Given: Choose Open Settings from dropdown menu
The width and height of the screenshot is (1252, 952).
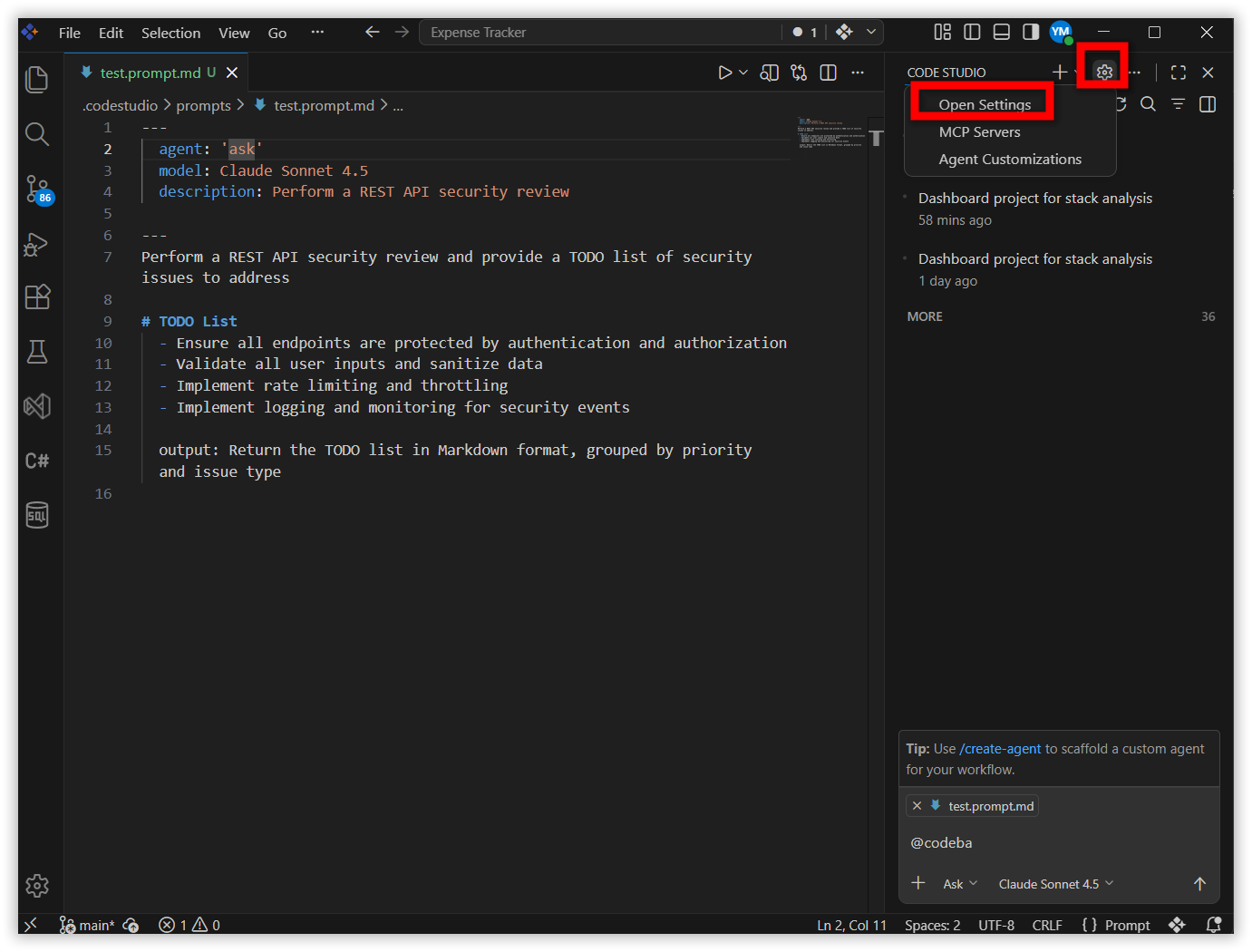Looking at the screenshot, I should coord(985,104).
